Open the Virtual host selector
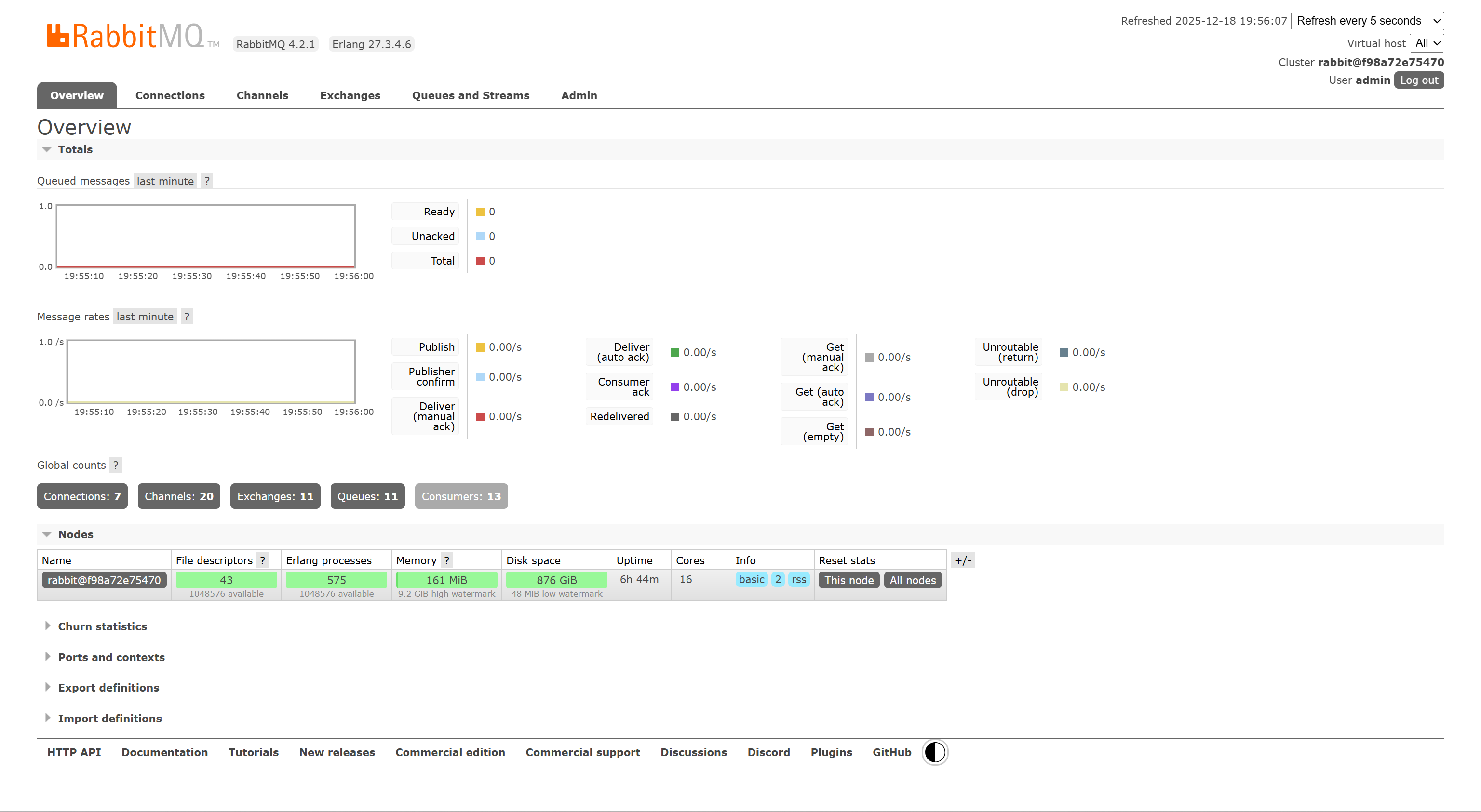 [x=1427, y=43]
